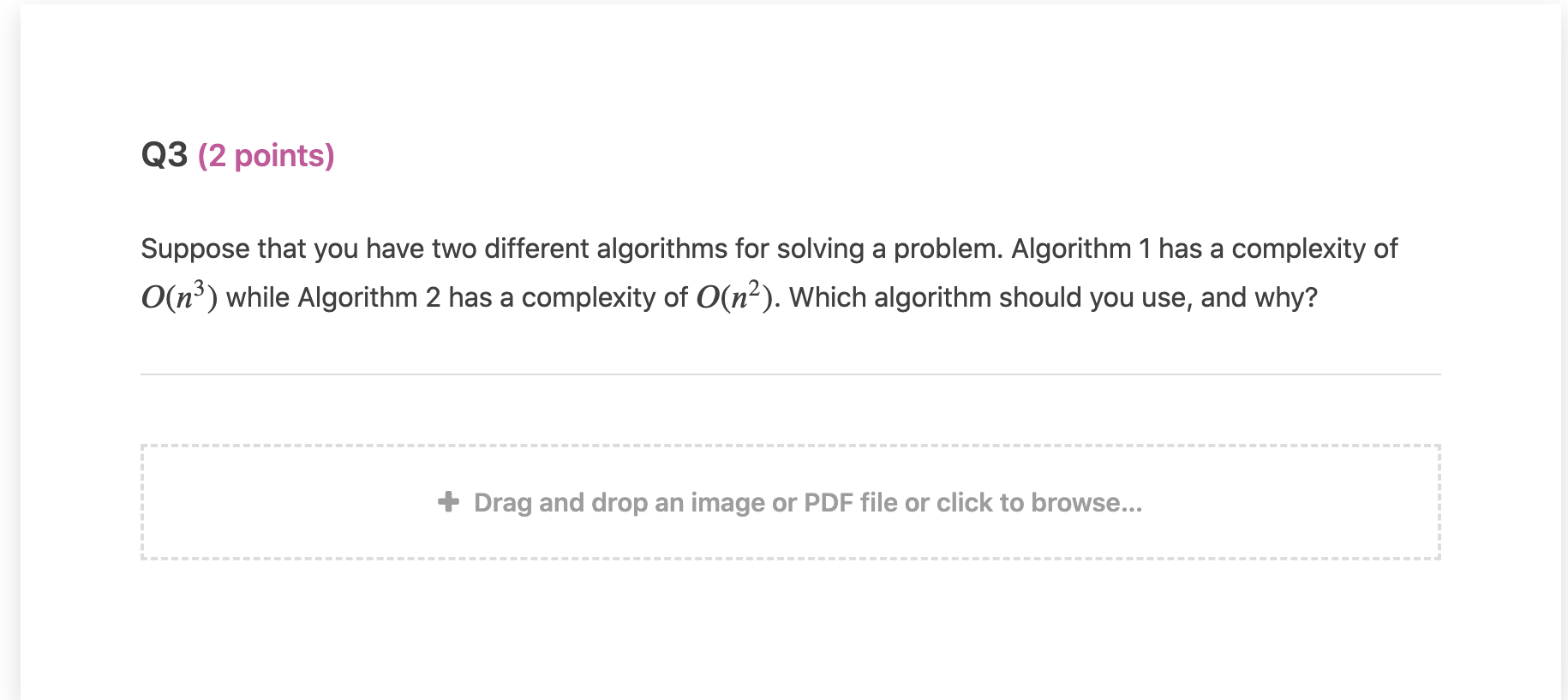Open the file browser via the plus icon

tap(448, 501)
